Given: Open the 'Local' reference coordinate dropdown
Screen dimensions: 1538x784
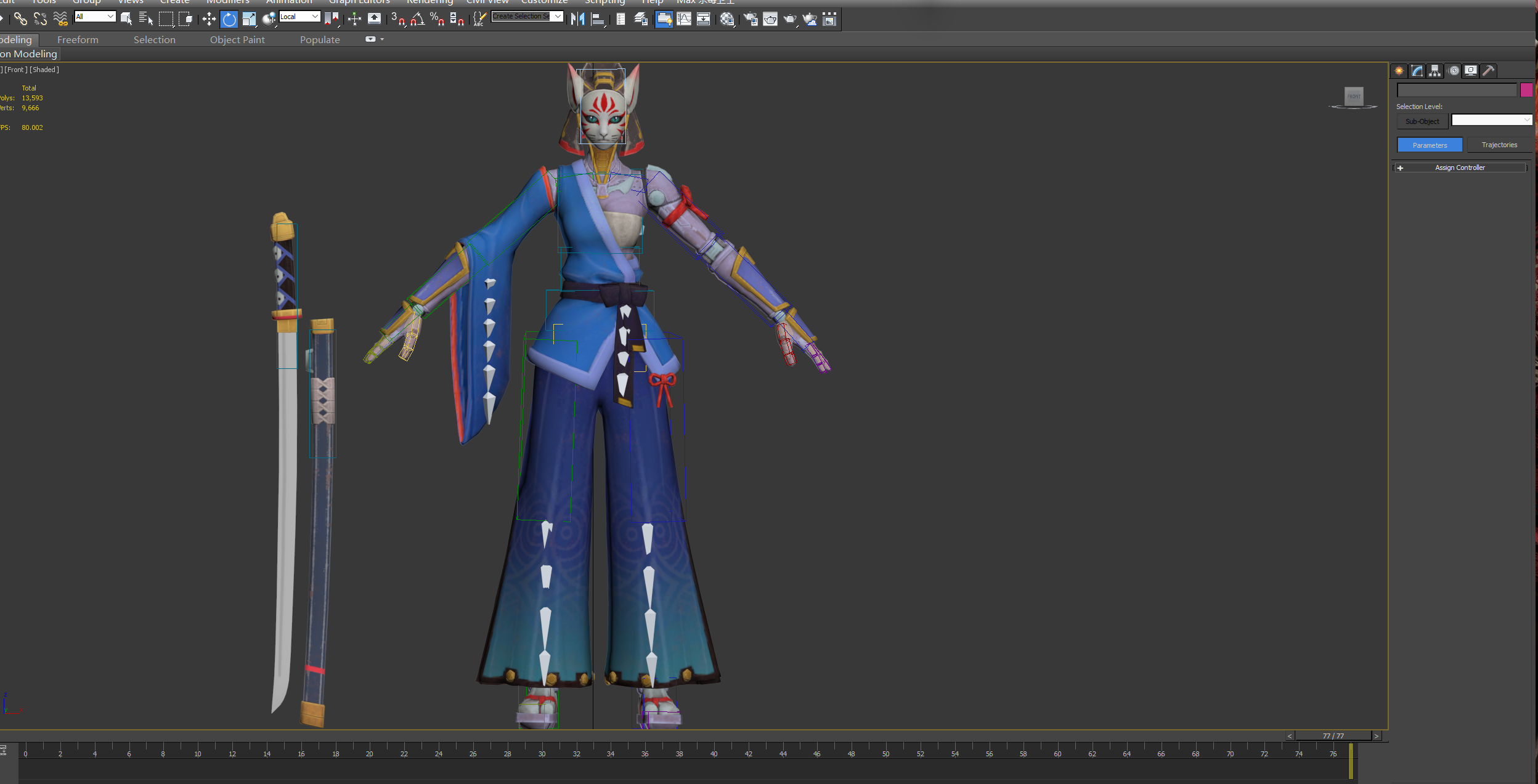Looking at the screenshot, I should click(299, 17).
